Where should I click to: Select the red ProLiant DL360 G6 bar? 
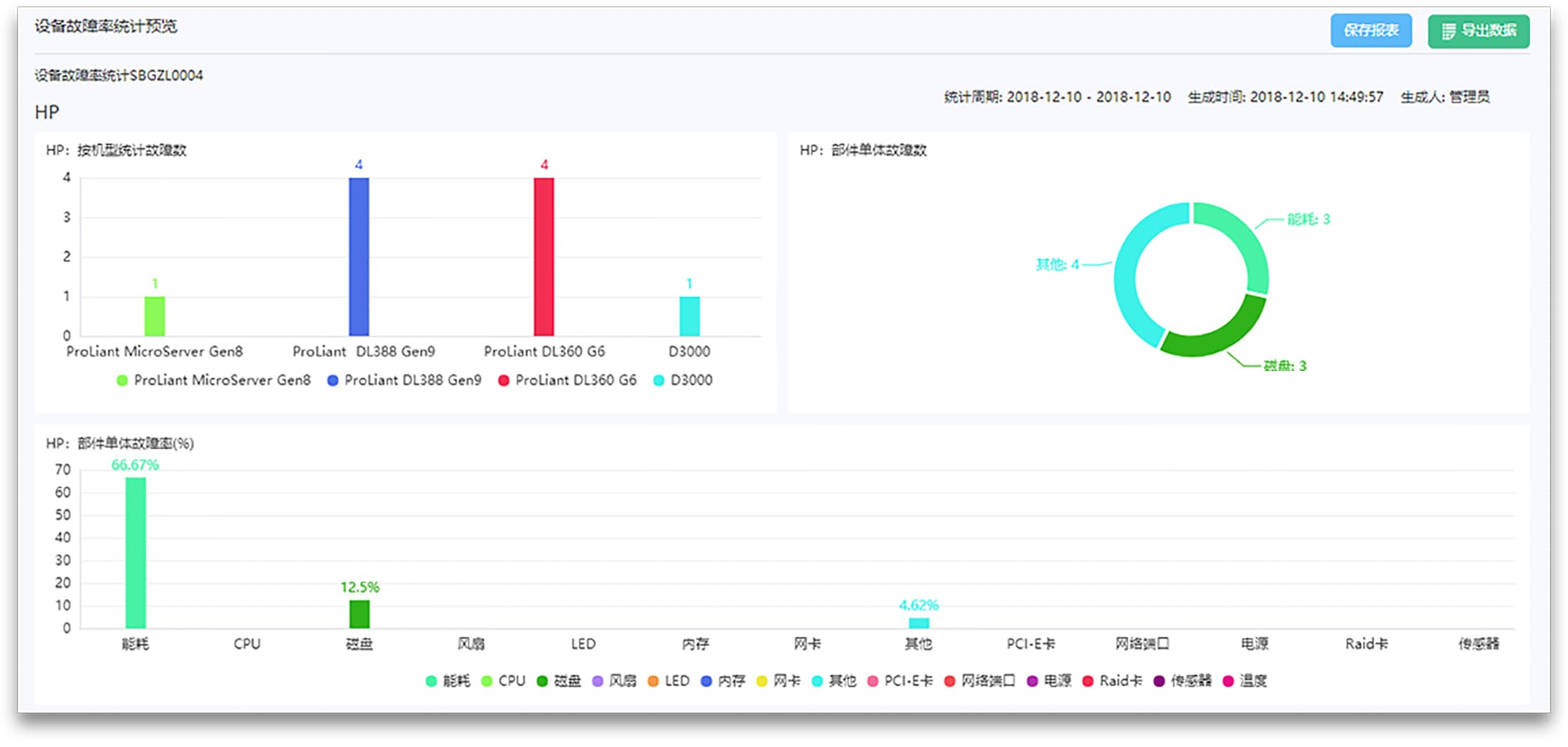[x=544, y=256]
